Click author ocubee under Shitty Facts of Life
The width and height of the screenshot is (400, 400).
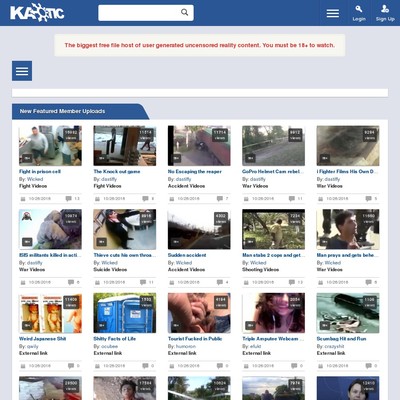[109, 346]
